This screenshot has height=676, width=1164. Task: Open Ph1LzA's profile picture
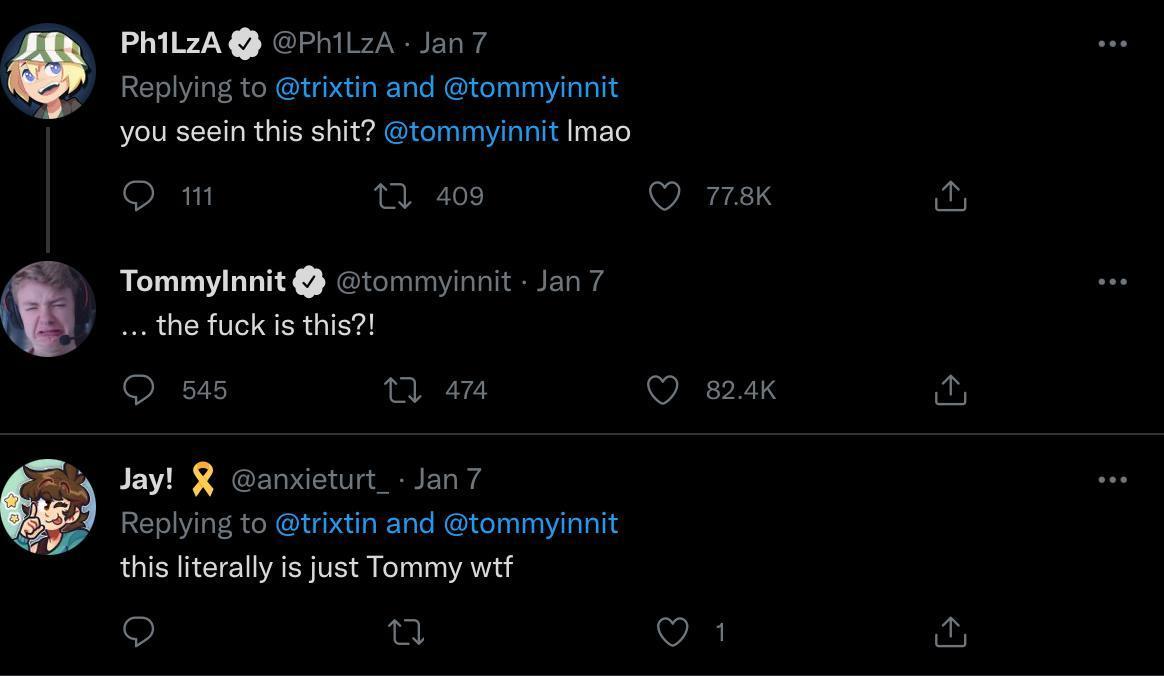point(48,72)
